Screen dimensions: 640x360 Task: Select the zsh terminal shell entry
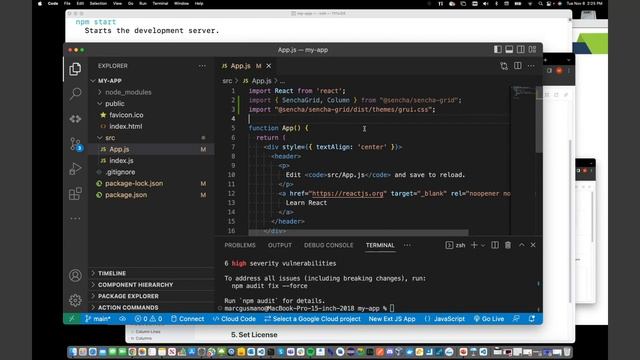tap(456, 245)
